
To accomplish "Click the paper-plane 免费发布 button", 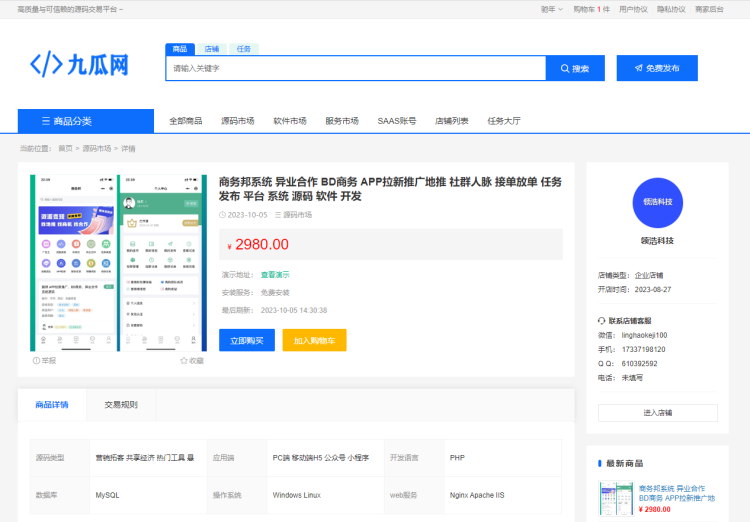I will pyautogui.click(x=657, y=68).
